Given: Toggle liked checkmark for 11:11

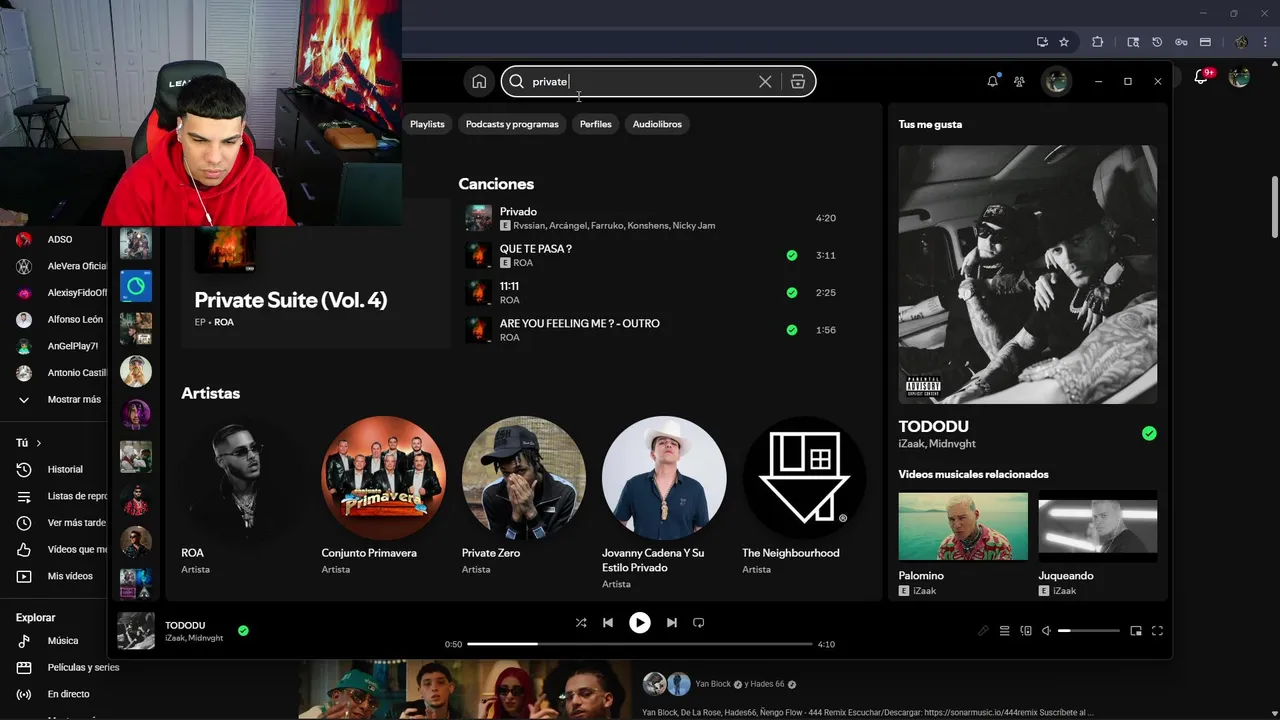Looking at the screenshot, I should 792,293.
